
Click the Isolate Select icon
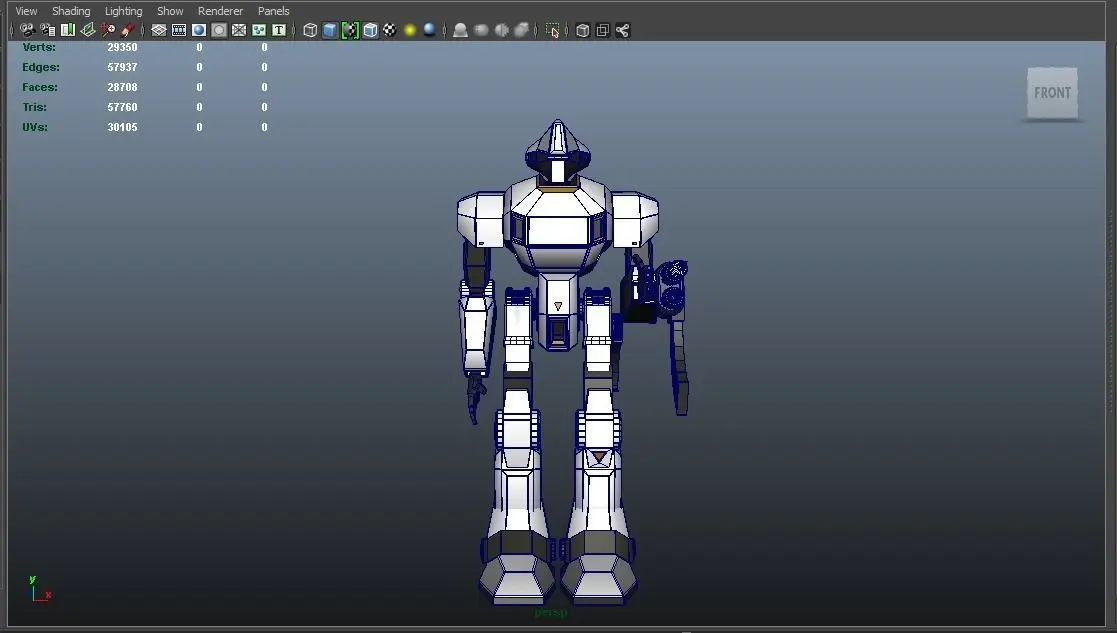pos(552,30)
